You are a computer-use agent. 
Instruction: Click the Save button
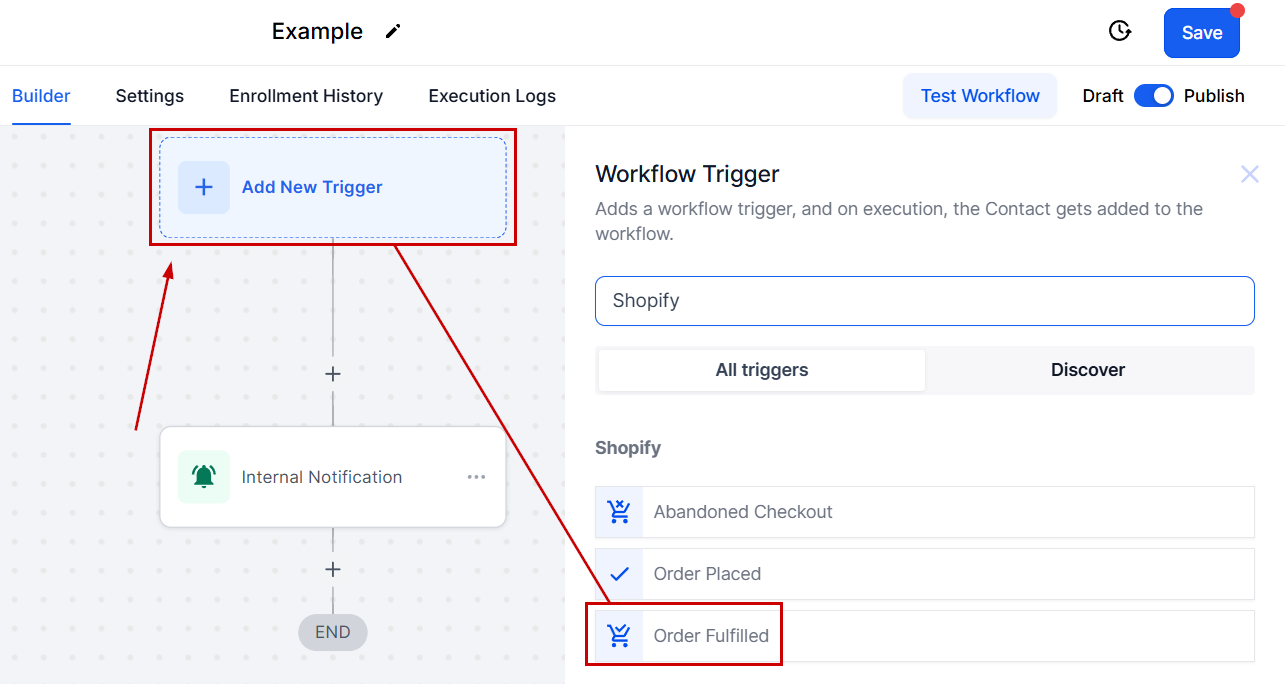point(1201,33)
